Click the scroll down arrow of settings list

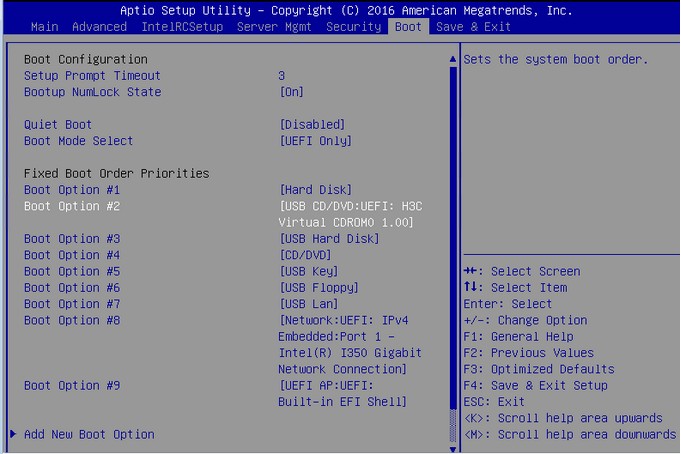(x=453, y=449)
